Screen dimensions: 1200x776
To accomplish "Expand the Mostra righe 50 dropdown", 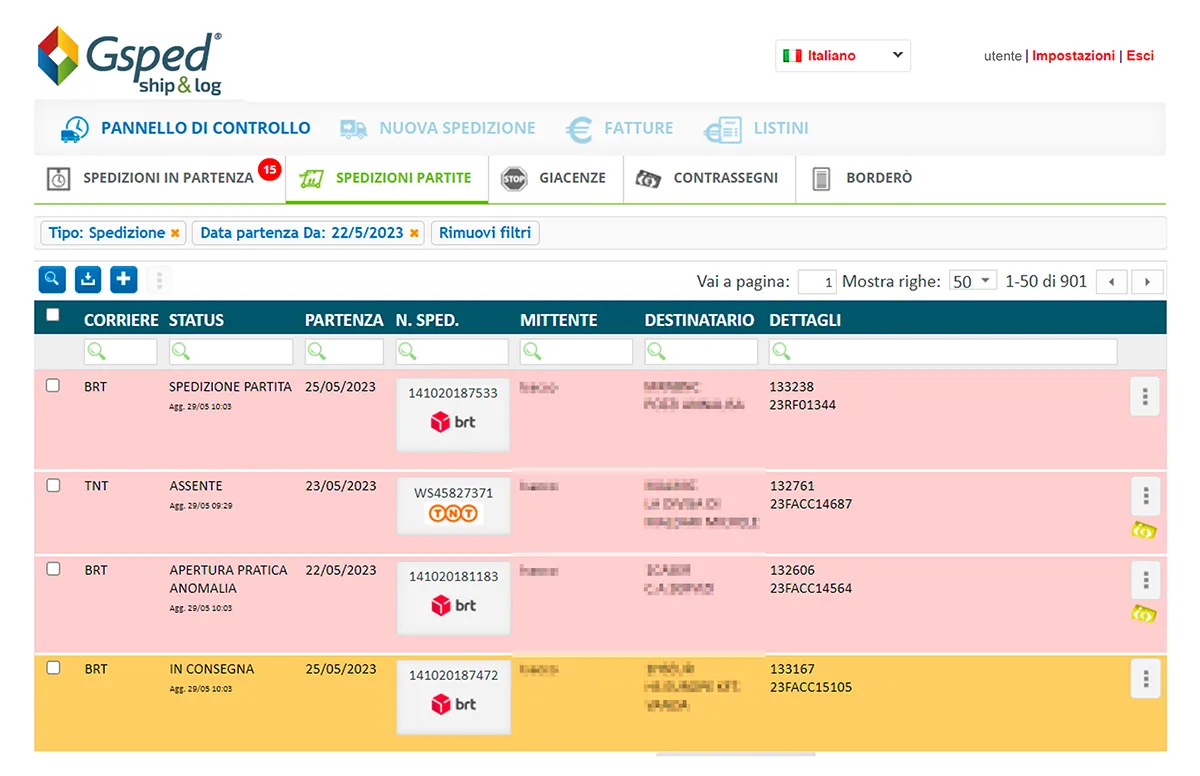I will tap(972, 281).
